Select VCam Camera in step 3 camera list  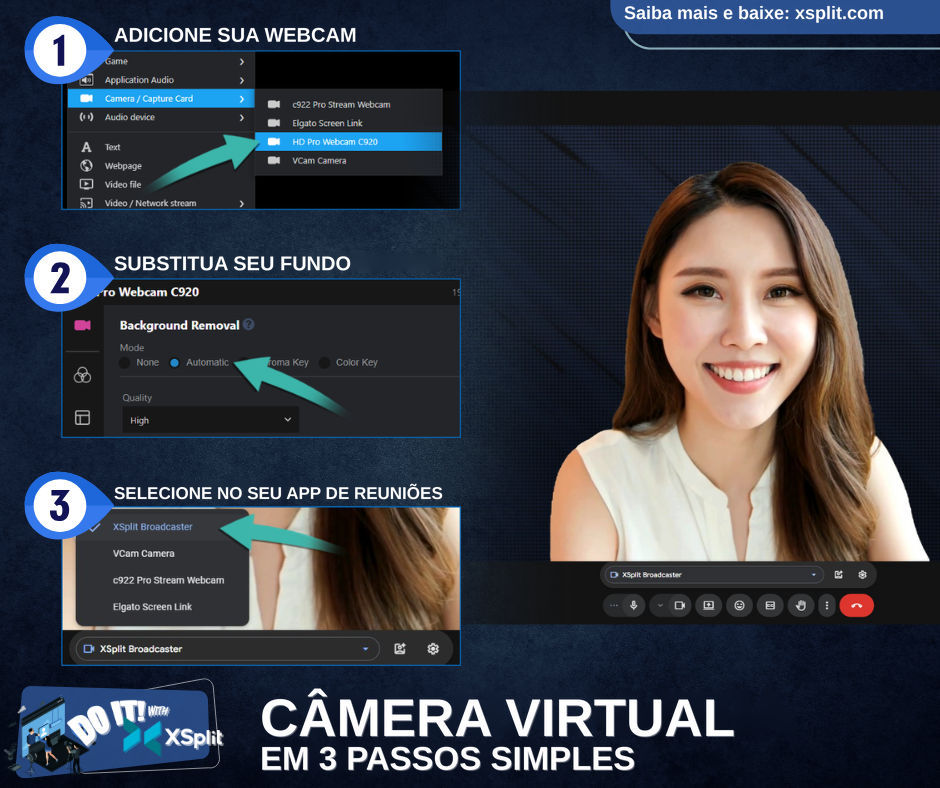(x=162, y=554)
